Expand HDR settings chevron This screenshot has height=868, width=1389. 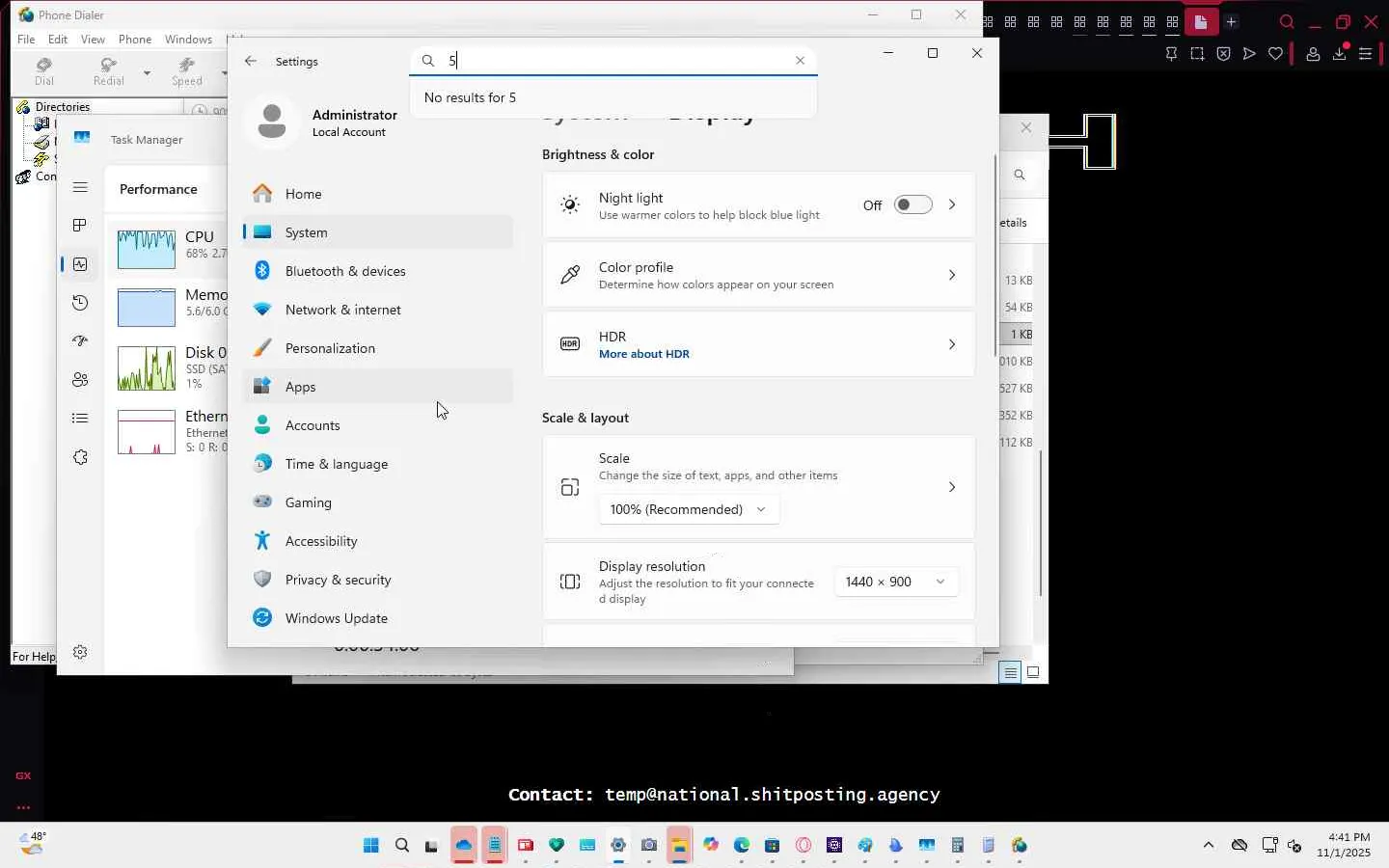[x=952, y=344]
